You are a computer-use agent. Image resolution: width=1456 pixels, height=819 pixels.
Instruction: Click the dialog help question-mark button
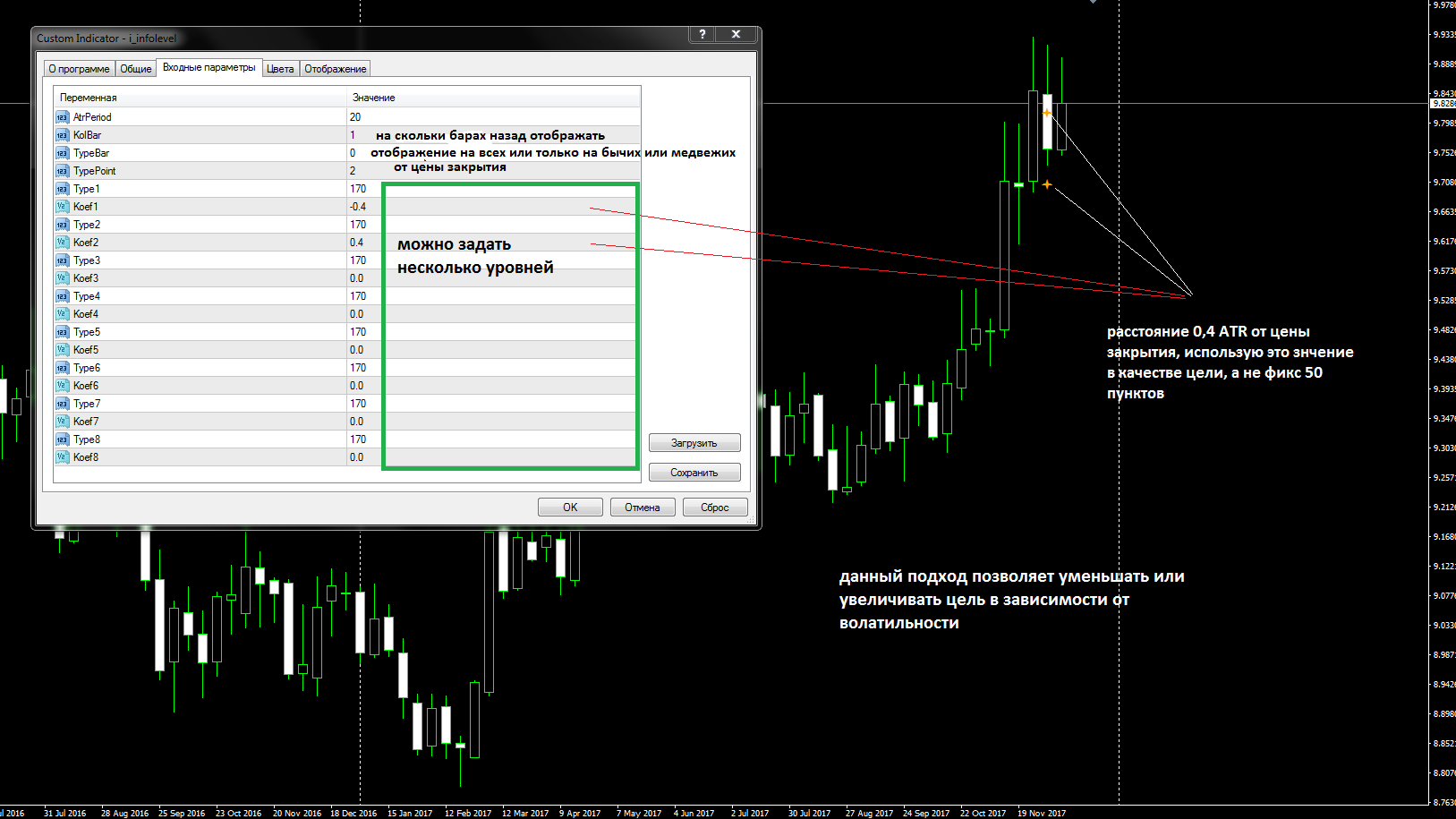(702, 34)
